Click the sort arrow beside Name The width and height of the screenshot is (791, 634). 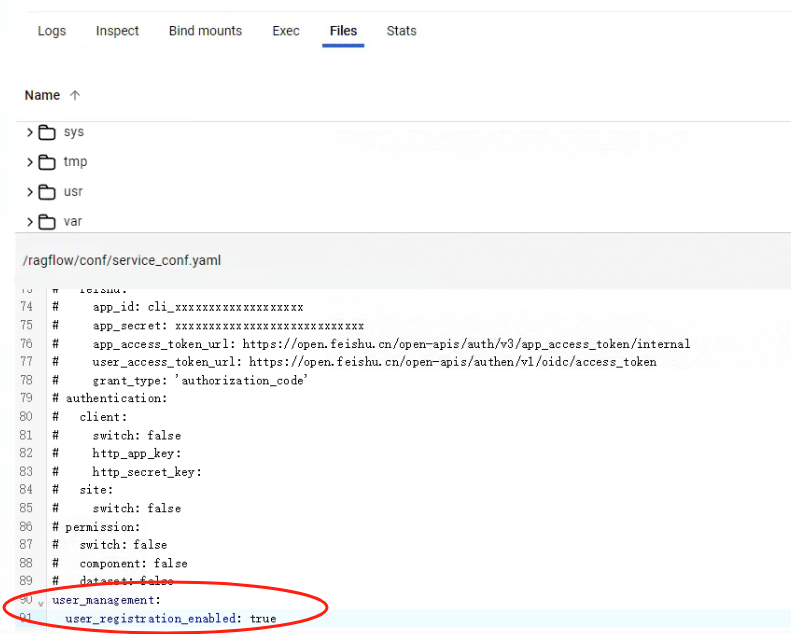point(75,96)
